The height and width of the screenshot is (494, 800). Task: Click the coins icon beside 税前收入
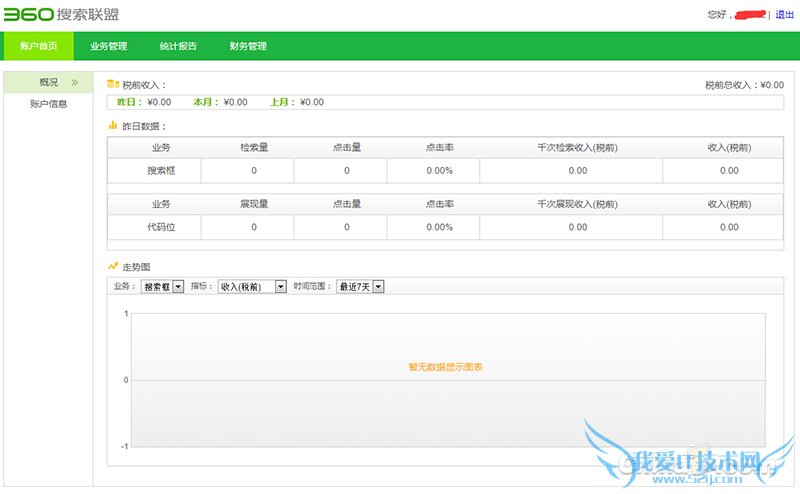[113, 84]
